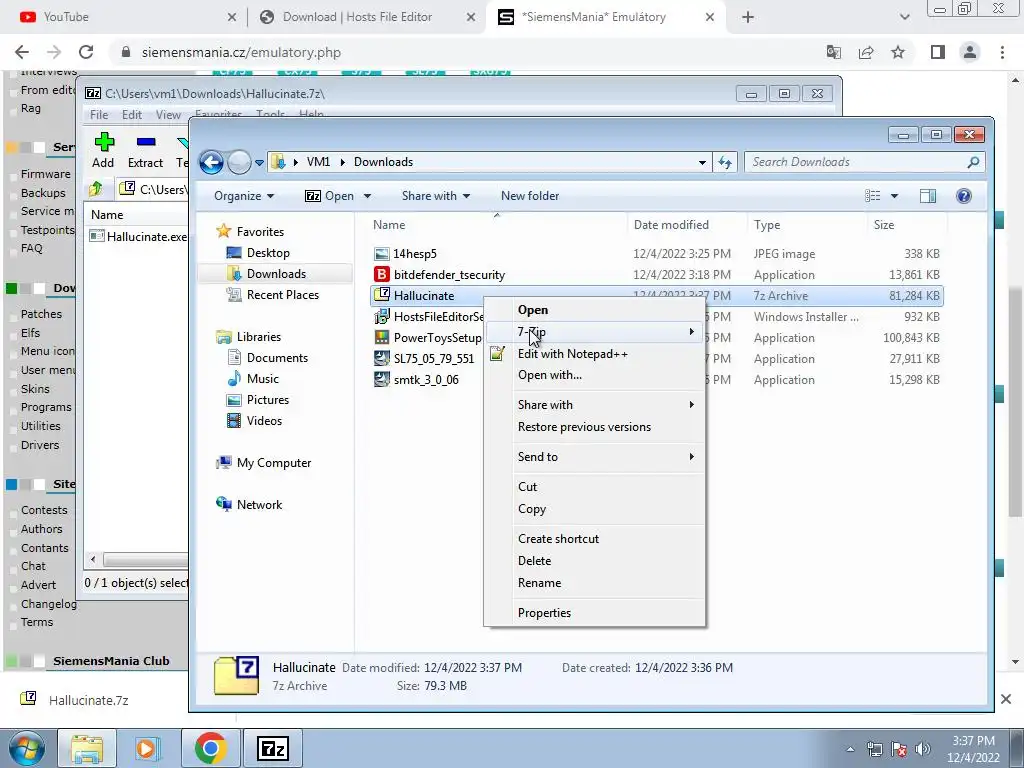Open the recent pages dropdown arrow
The height and width of the screenshot is (768, 1024).
pos(259,163)
